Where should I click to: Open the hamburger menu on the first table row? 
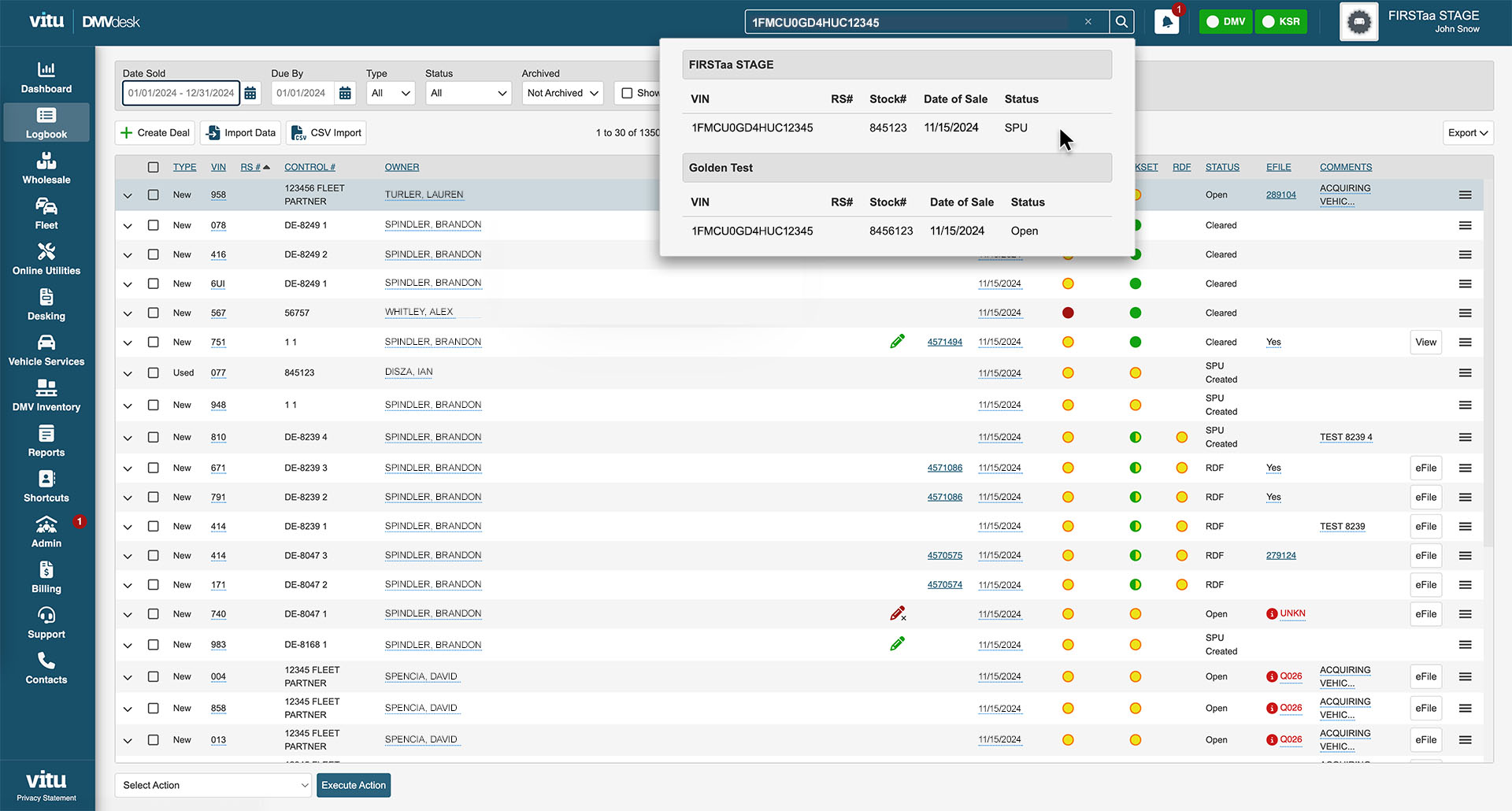click(1464, 194)
